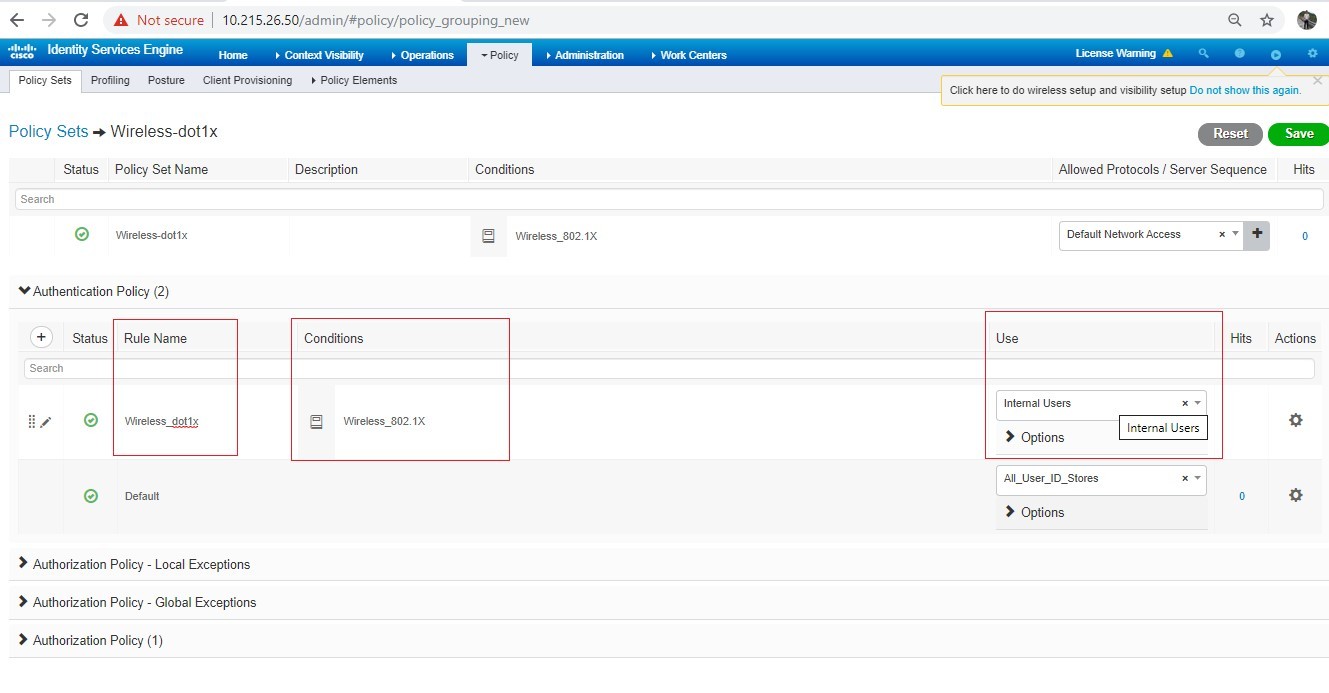Open the ISE help icon

pos(1240,54)
